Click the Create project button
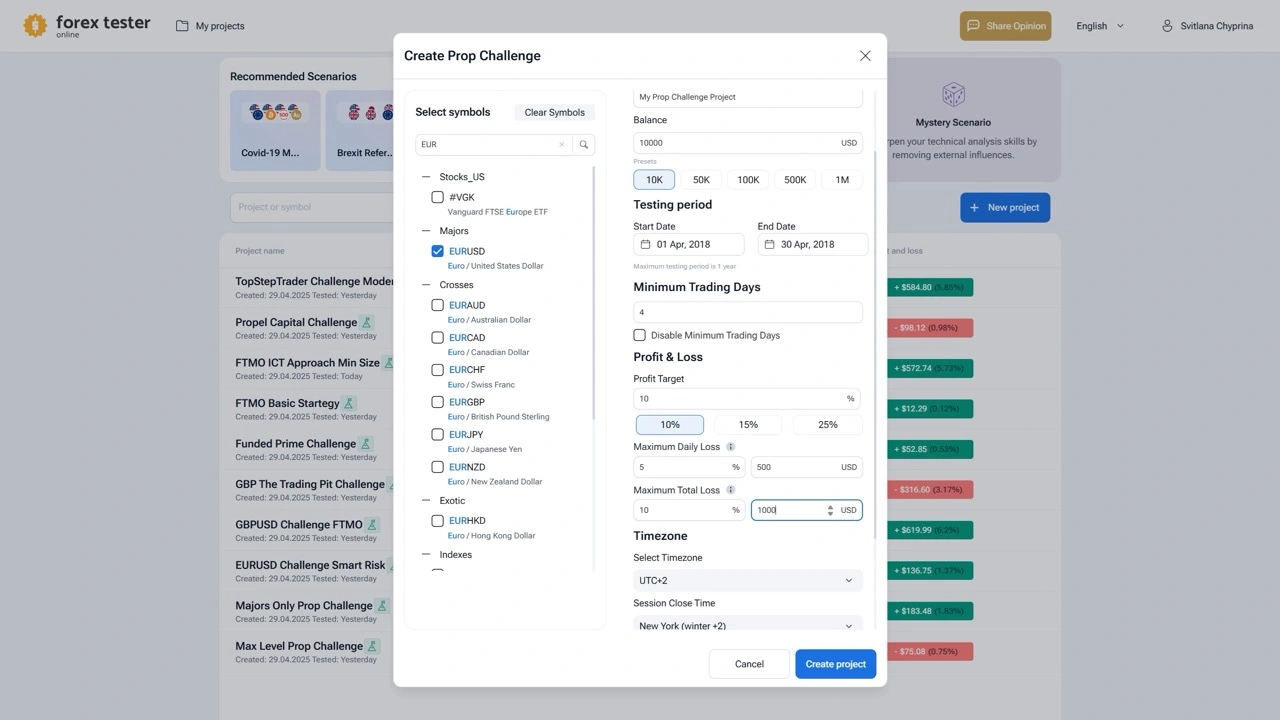The height and width of the screenshot is (720, 1280). click(x=835, y=664)
